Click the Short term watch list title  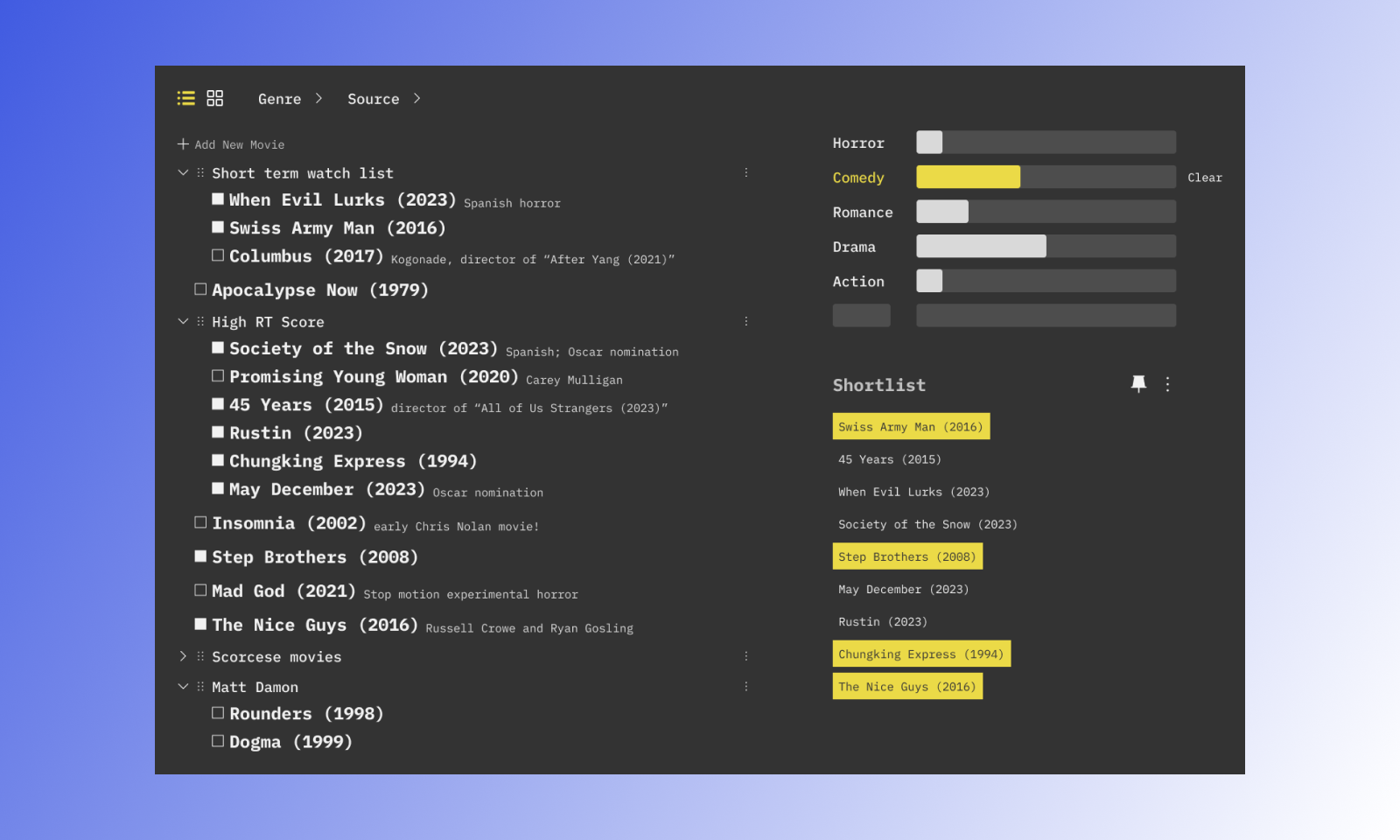click(x=303, y=173)
